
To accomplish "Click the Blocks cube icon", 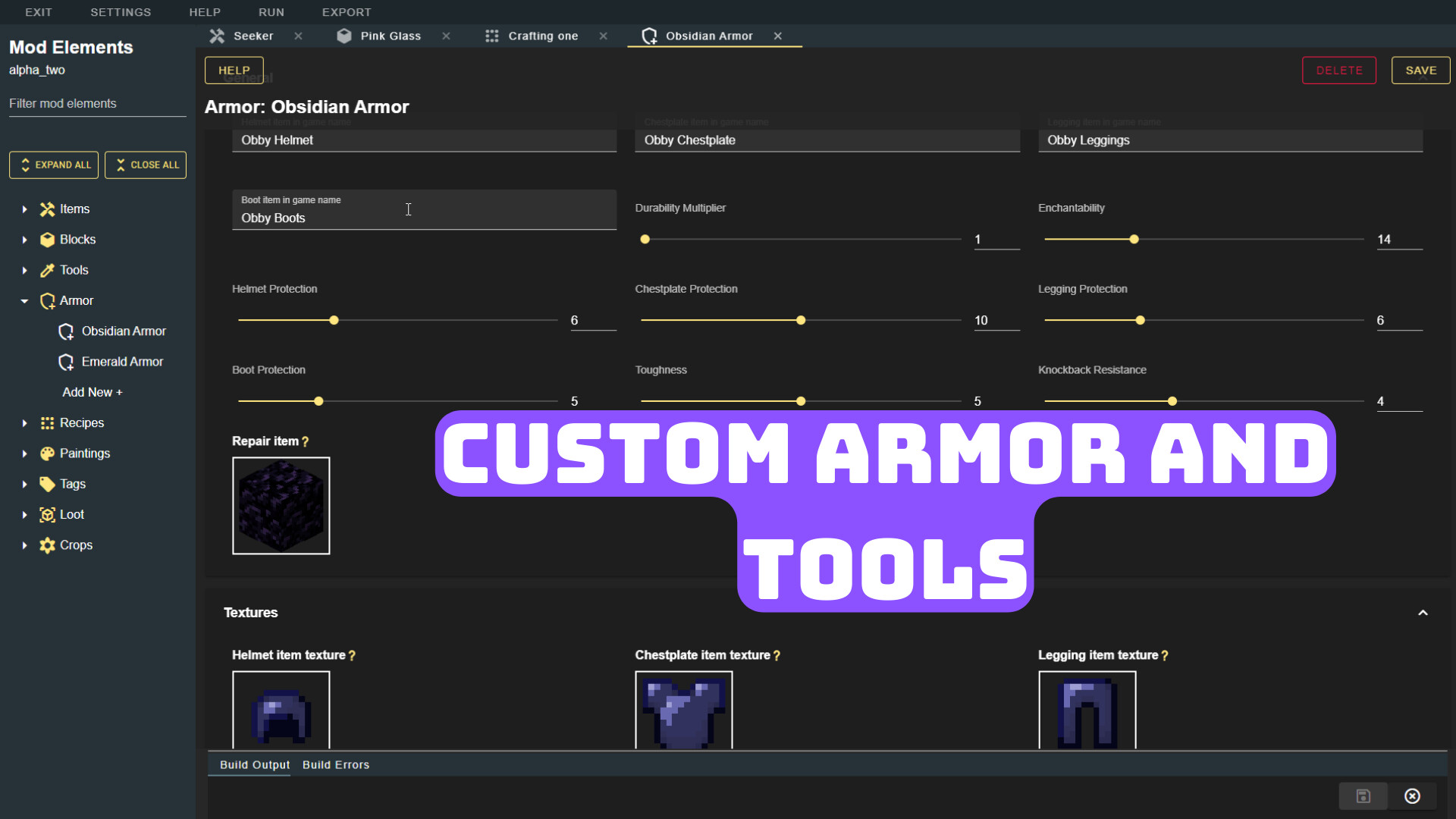I will 47,240.
